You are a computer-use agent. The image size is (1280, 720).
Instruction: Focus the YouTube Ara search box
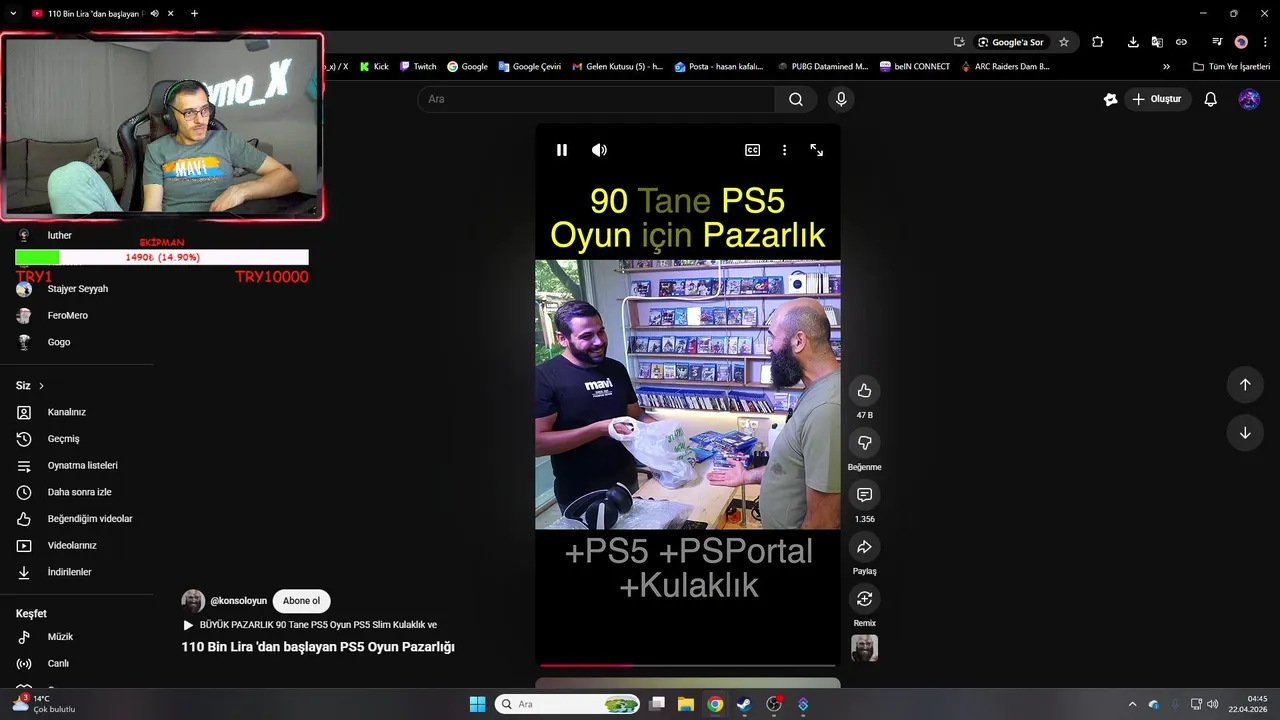(596, 99)
